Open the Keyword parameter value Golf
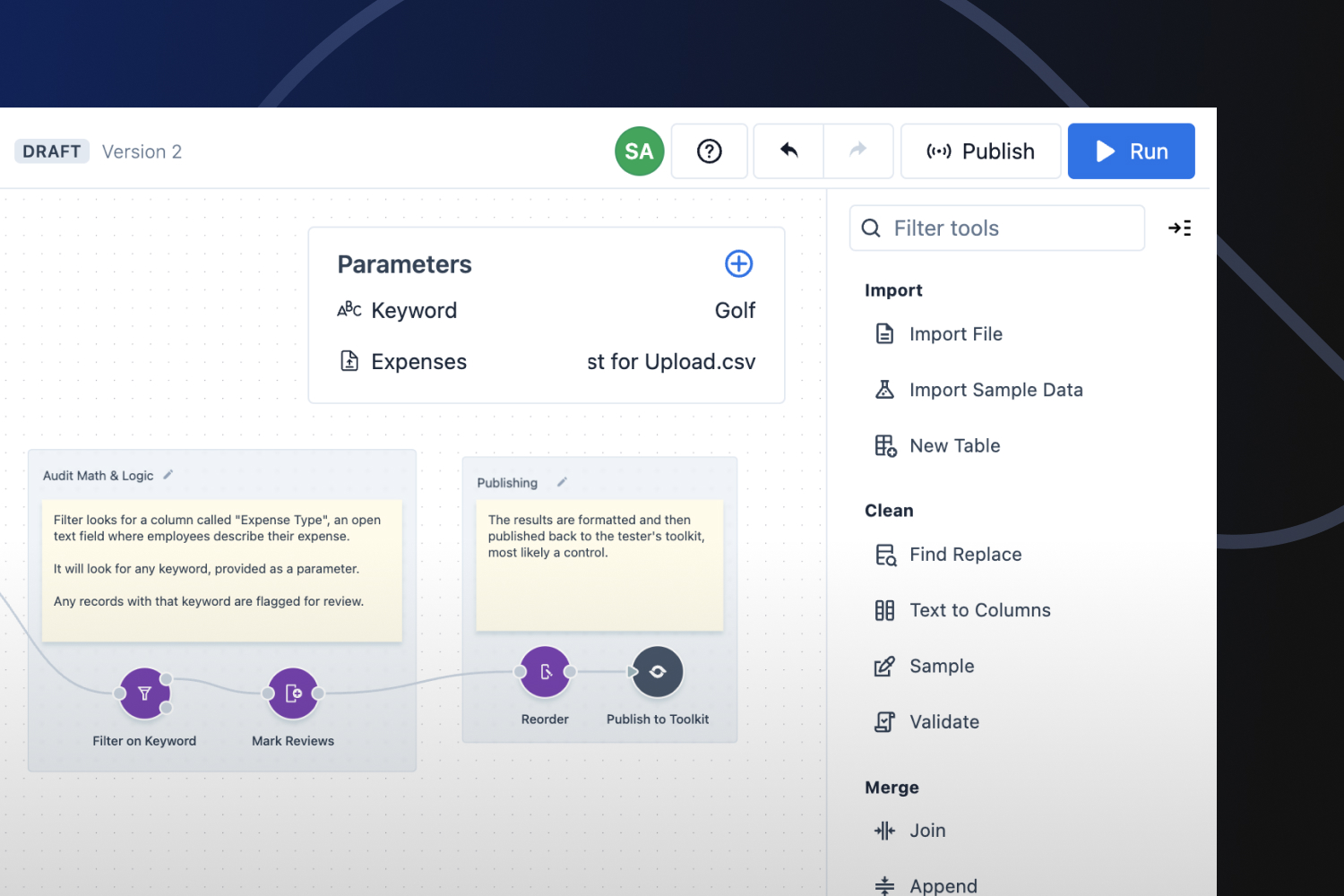The image size is (1344, 896). (x=735, y=311)
